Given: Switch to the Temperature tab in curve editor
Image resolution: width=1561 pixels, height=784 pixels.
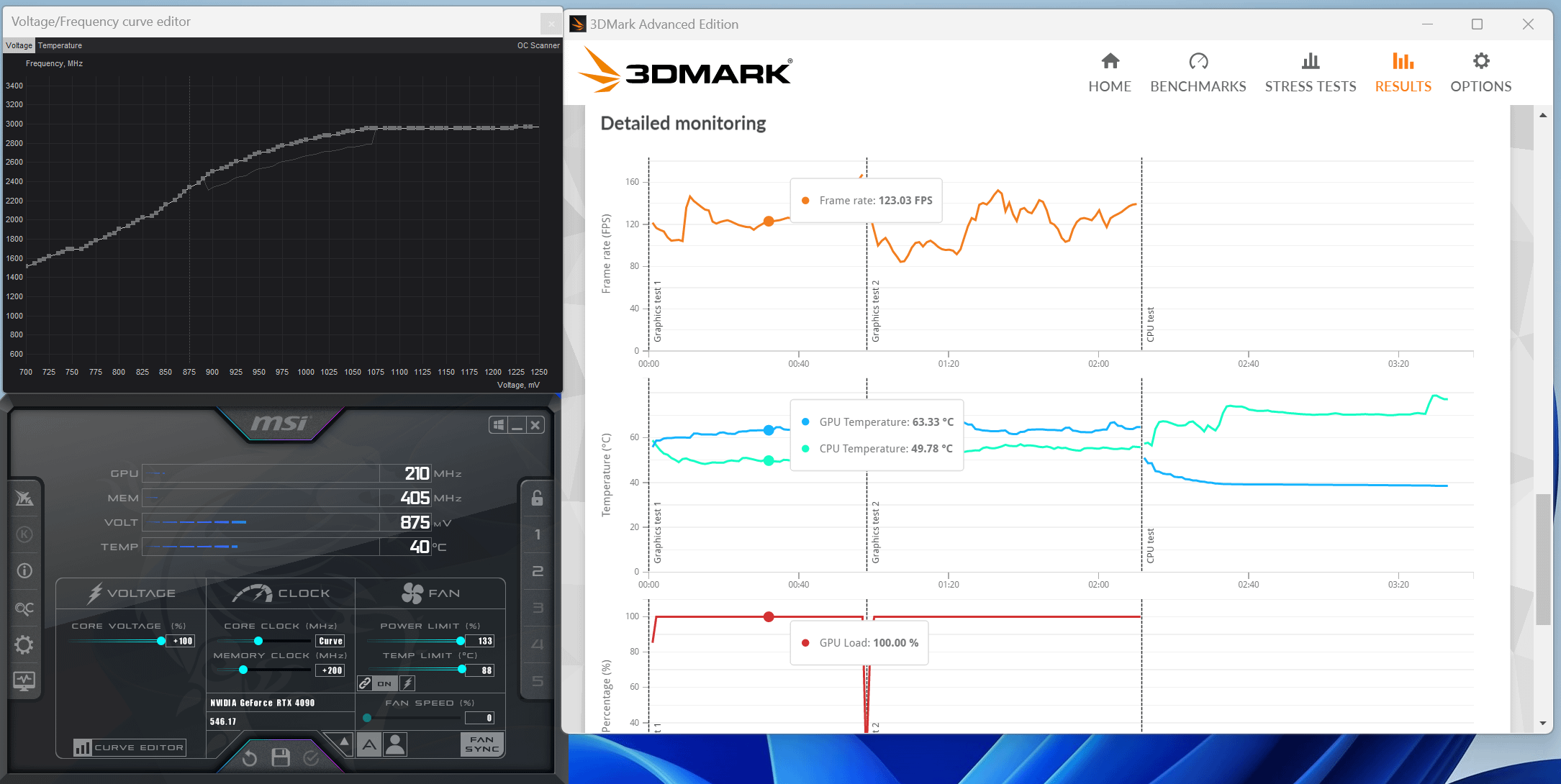Looking at the screenshot, I should tap(60, 45).
